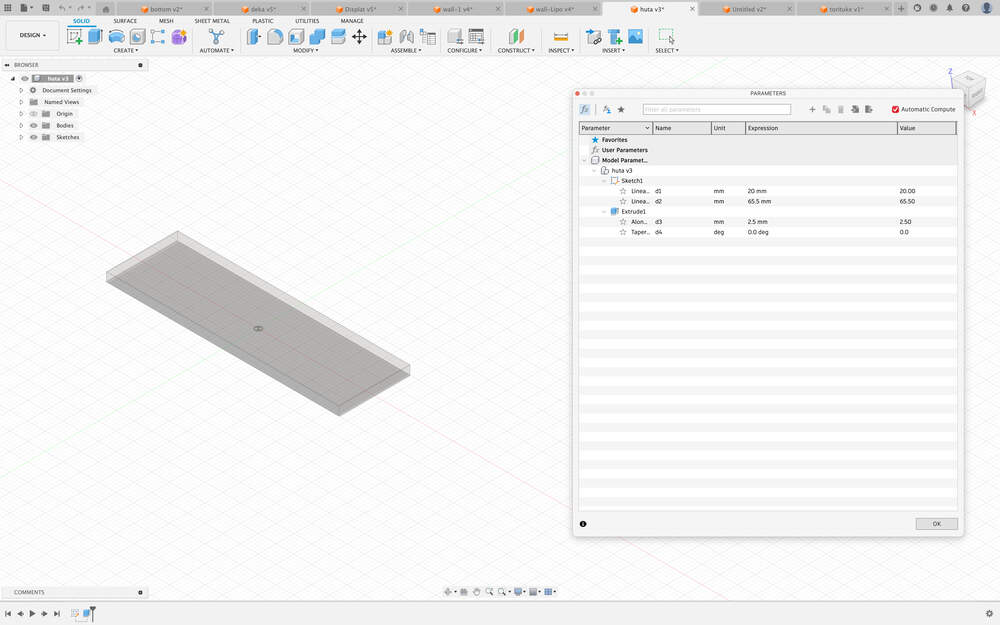
Task: Add a new user parameter with plus icon
Action: (x=812, y=110)
